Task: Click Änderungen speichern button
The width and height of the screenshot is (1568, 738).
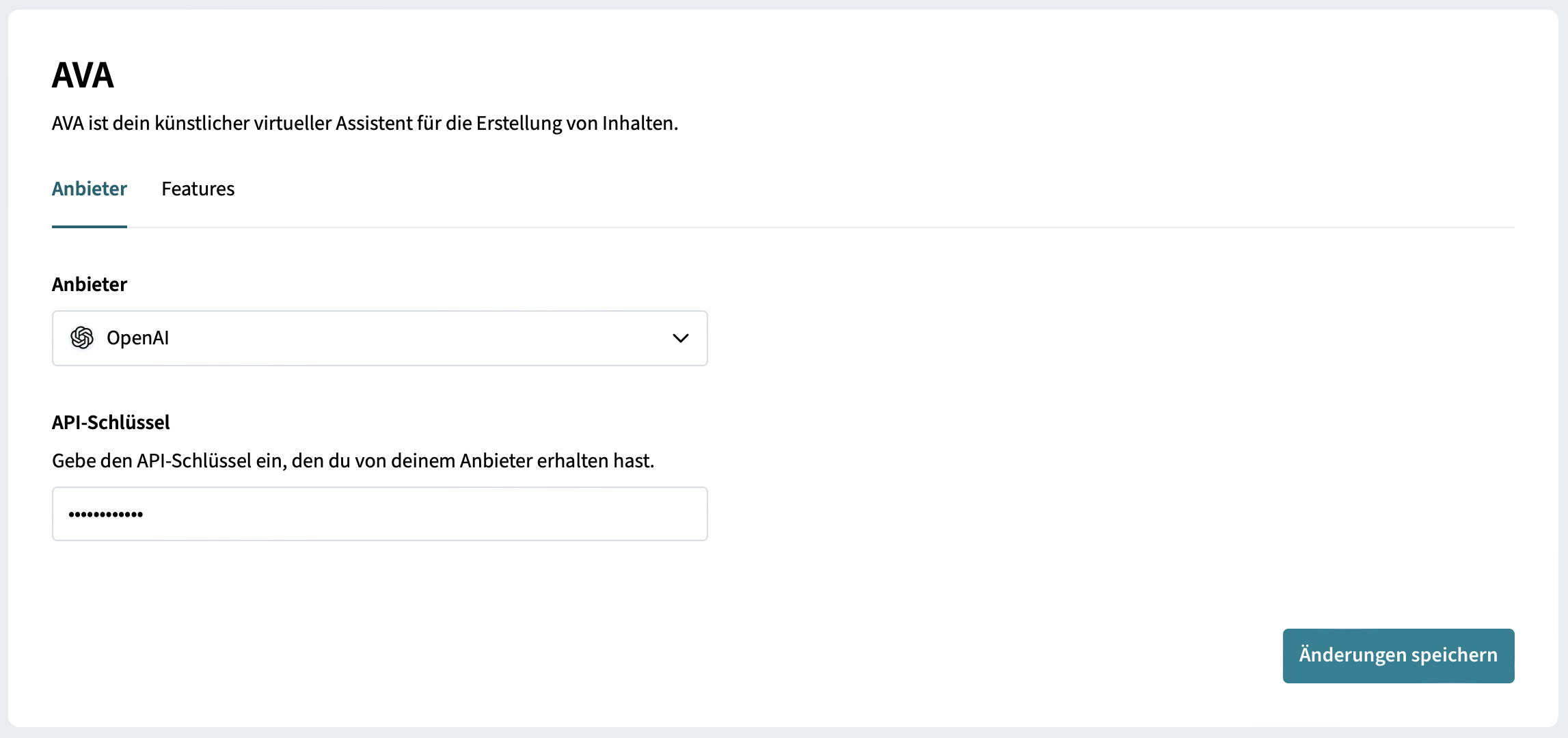Action: click(x=1398, y=655)
